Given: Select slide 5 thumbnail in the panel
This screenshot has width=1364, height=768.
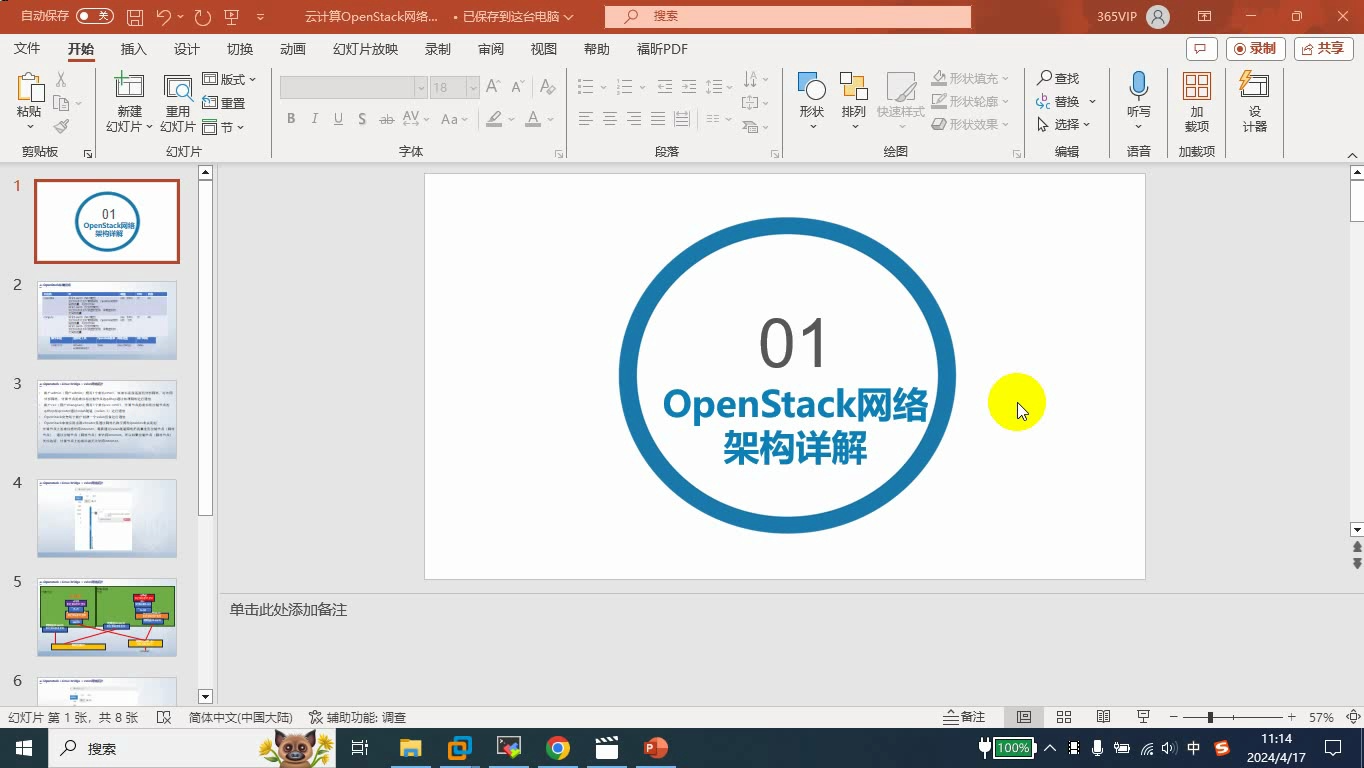Looking at the screenshot, I should click(x=107, y=617).
